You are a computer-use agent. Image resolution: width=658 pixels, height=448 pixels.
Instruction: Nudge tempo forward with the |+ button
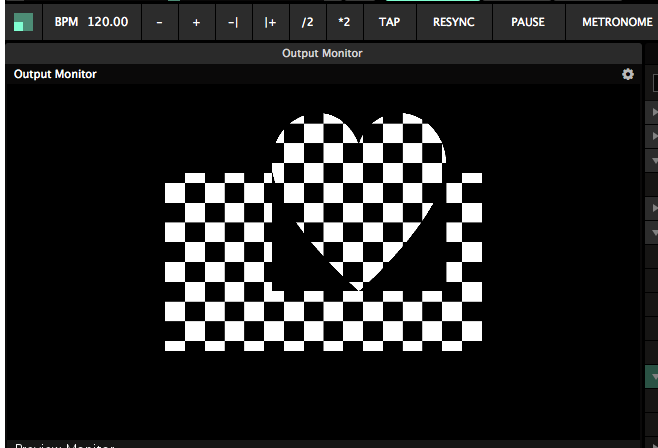(270, 21)
